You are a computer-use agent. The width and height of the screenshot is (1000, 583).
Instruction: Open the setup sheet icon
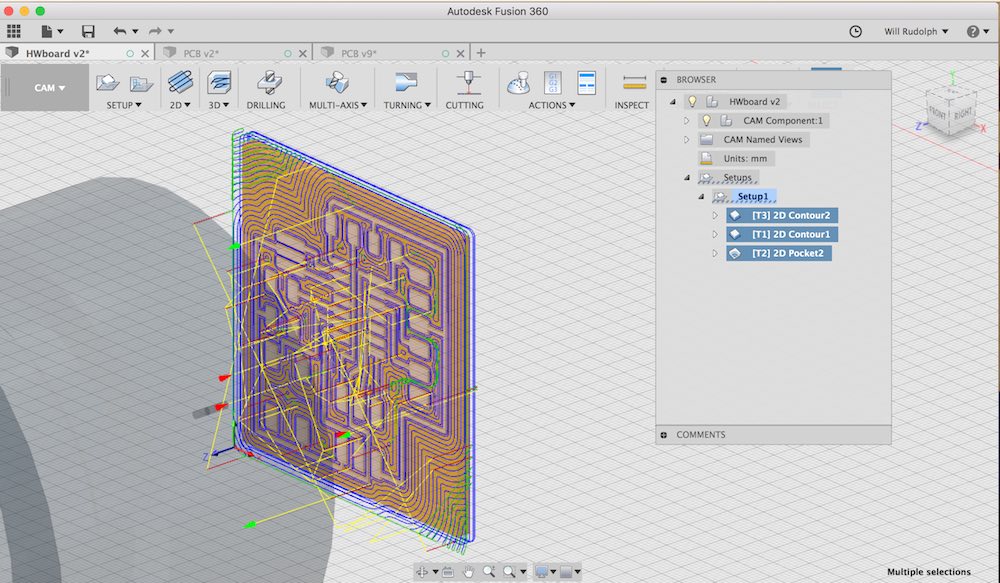[x=586, y=83]
